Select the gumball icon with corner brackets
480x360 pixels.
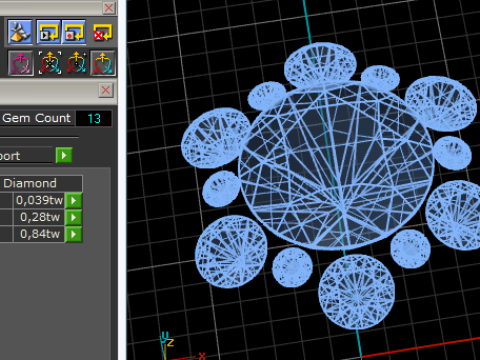tap(50, 63)
